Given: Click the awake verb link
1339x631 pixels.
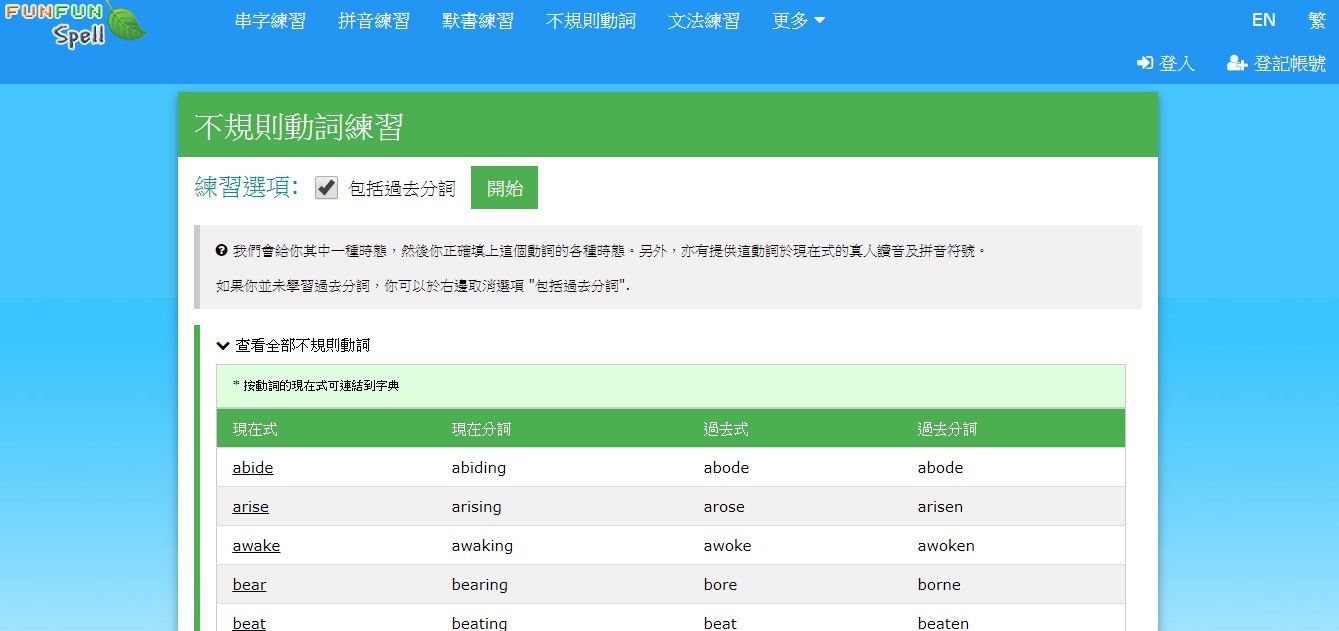Looking at the screenshot, I should point(256,546).
